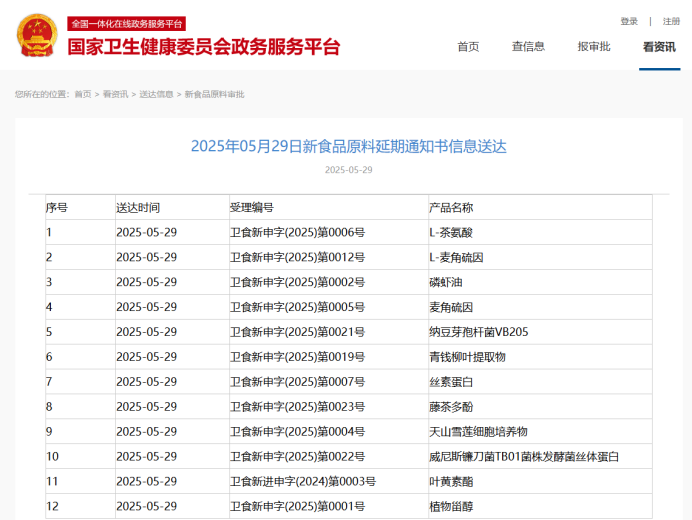
Task: Open the 注册 register link
Action: tap(671, 21)
